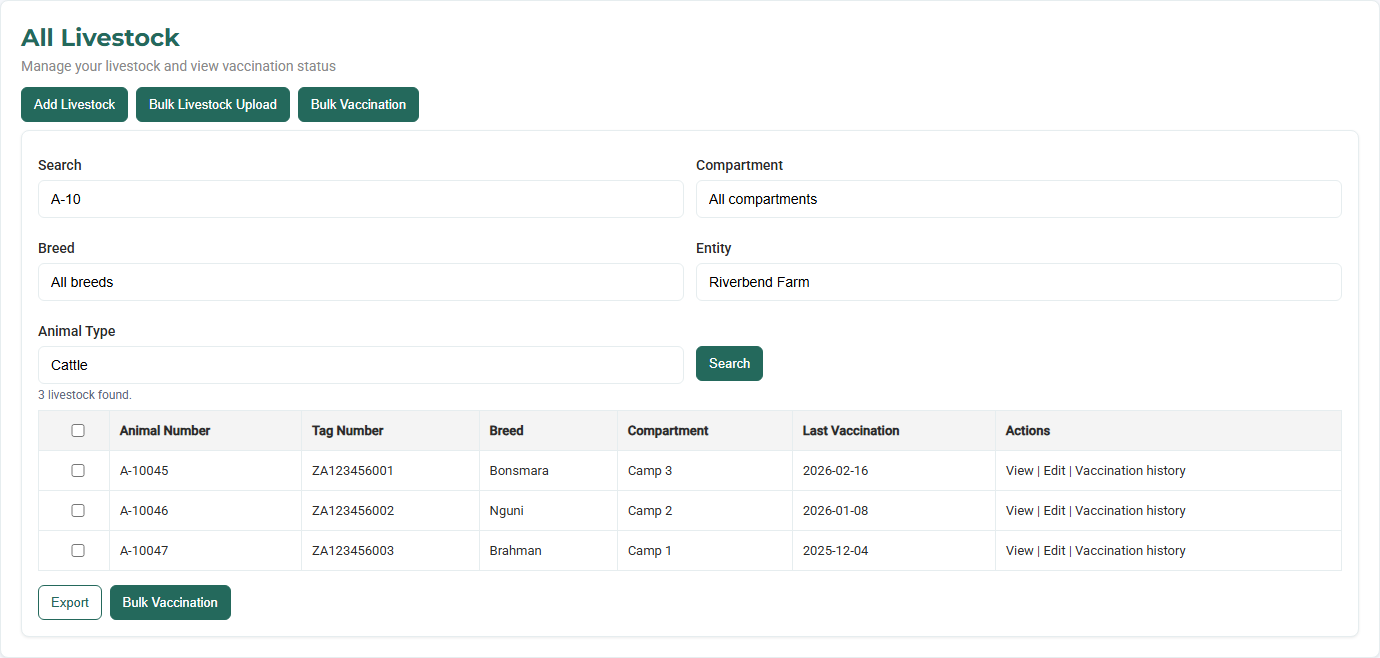The image size is (1380, 658).
Task: Click the Add Livestock button
Action: [x=74, y=105]
